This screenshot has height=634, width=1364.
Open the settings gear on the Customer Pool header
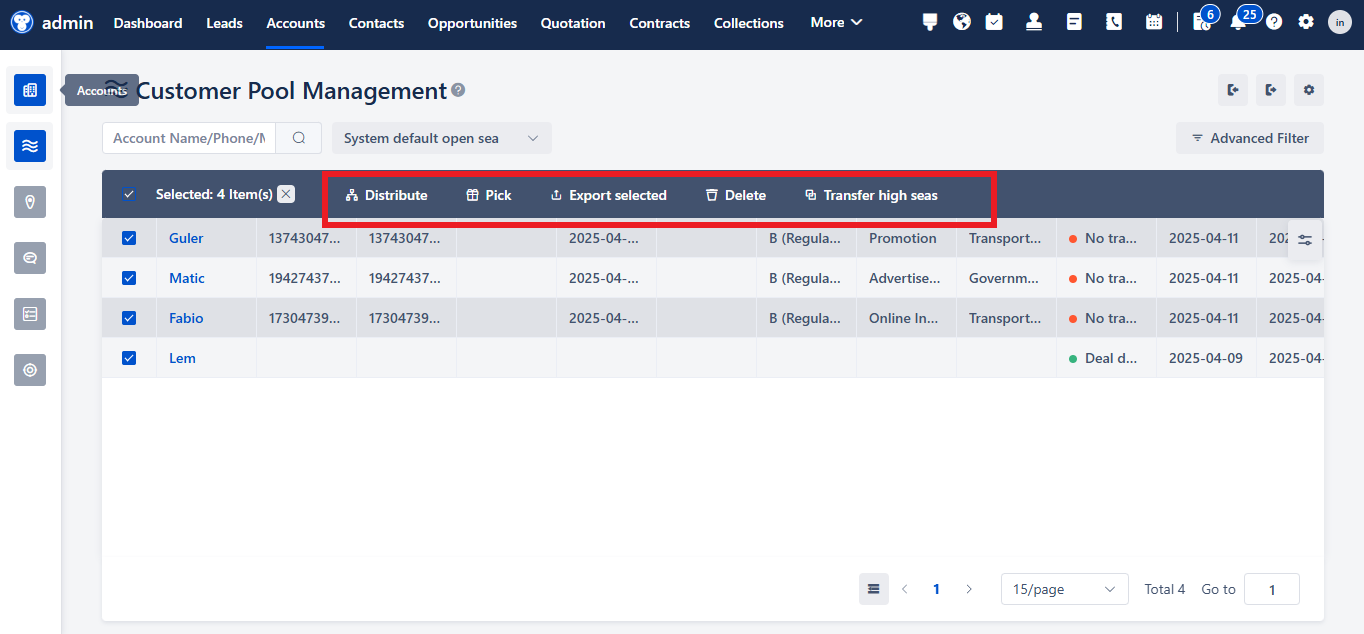[x=1308, y=90]
